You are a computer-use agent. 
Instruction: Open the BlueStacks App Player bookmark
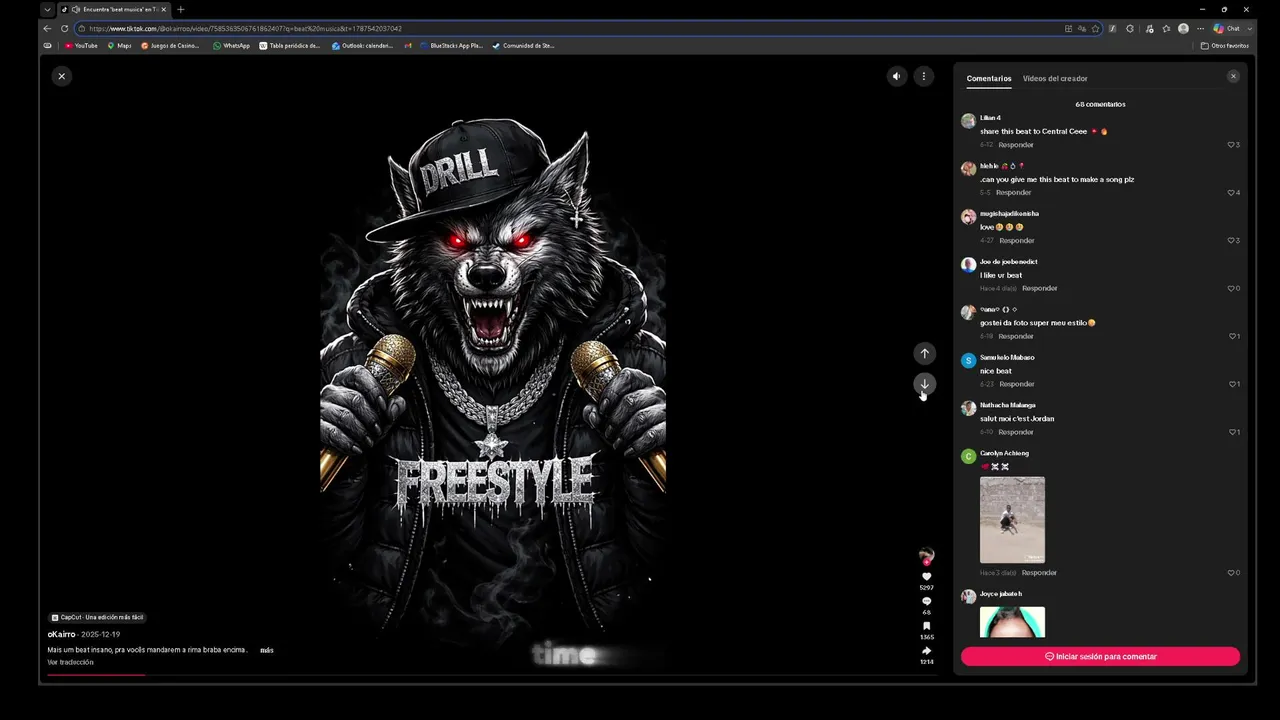coord(451,46)
